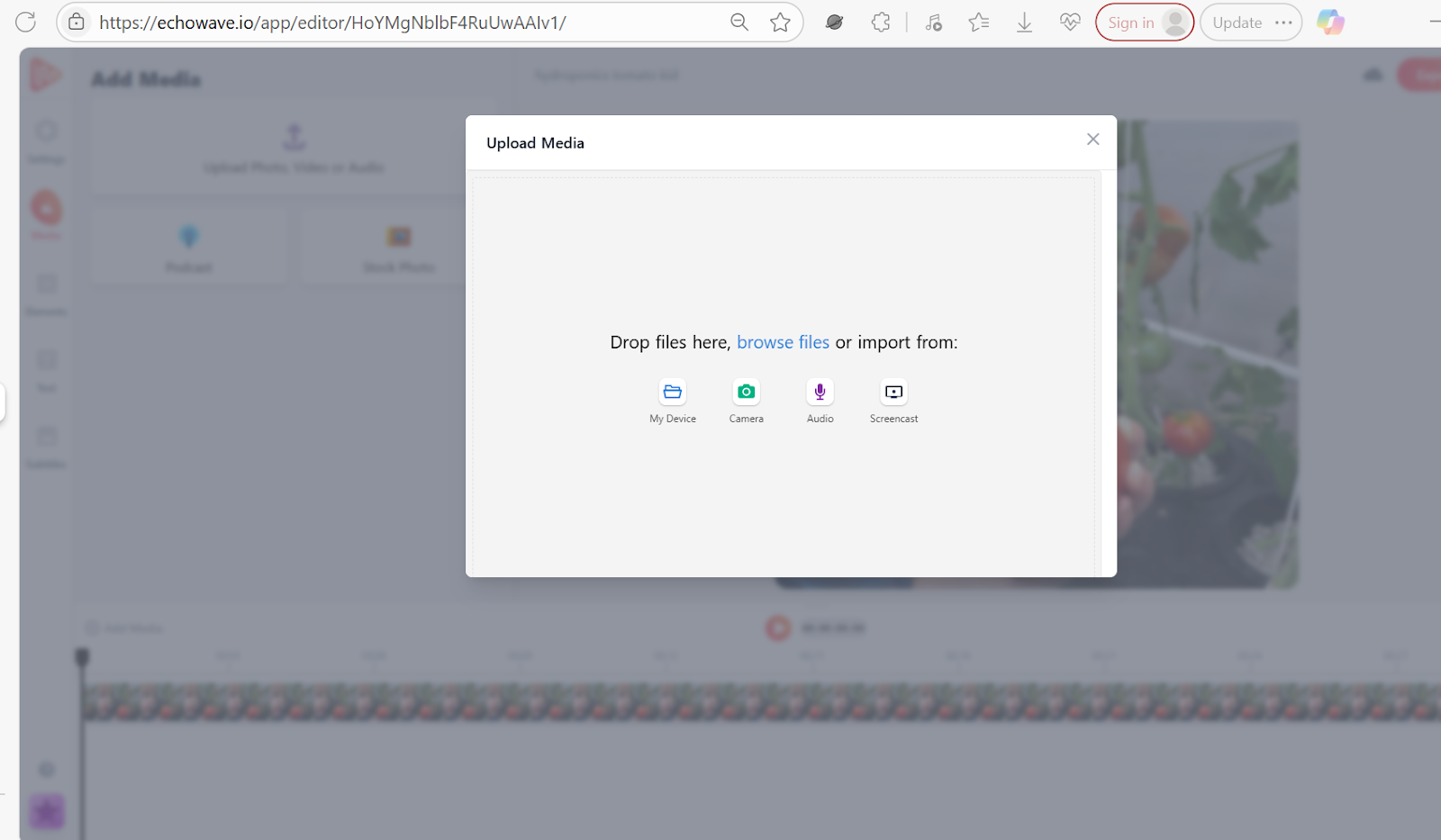Open the browser zoom control
The height and width of the screenshot is (840, 1441).
pyautogui.click(x=739, y=23)
